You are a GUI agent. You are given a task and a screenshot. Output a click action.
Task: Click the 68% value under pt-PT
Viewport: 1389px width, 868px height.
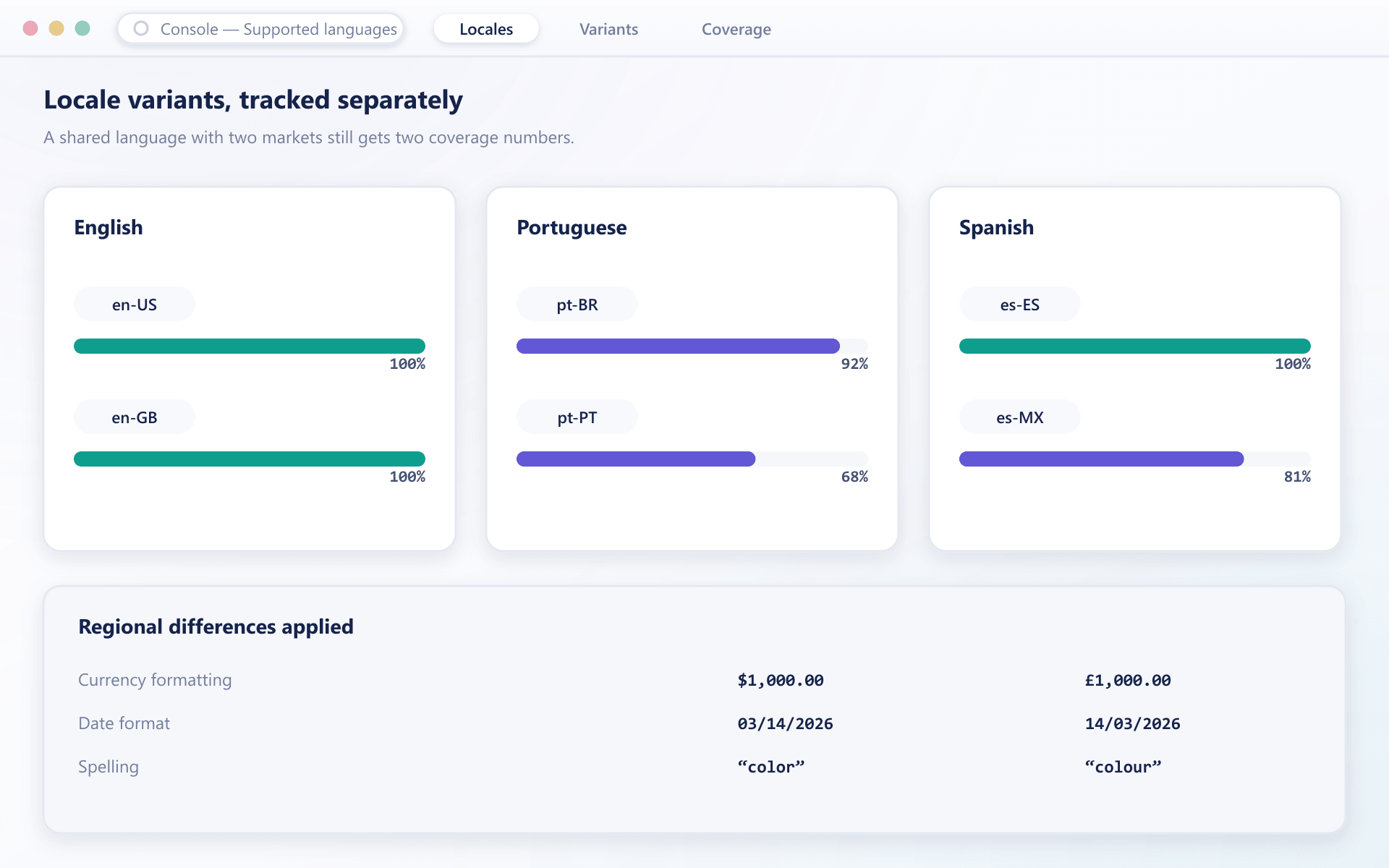click(x=854, y=477)
